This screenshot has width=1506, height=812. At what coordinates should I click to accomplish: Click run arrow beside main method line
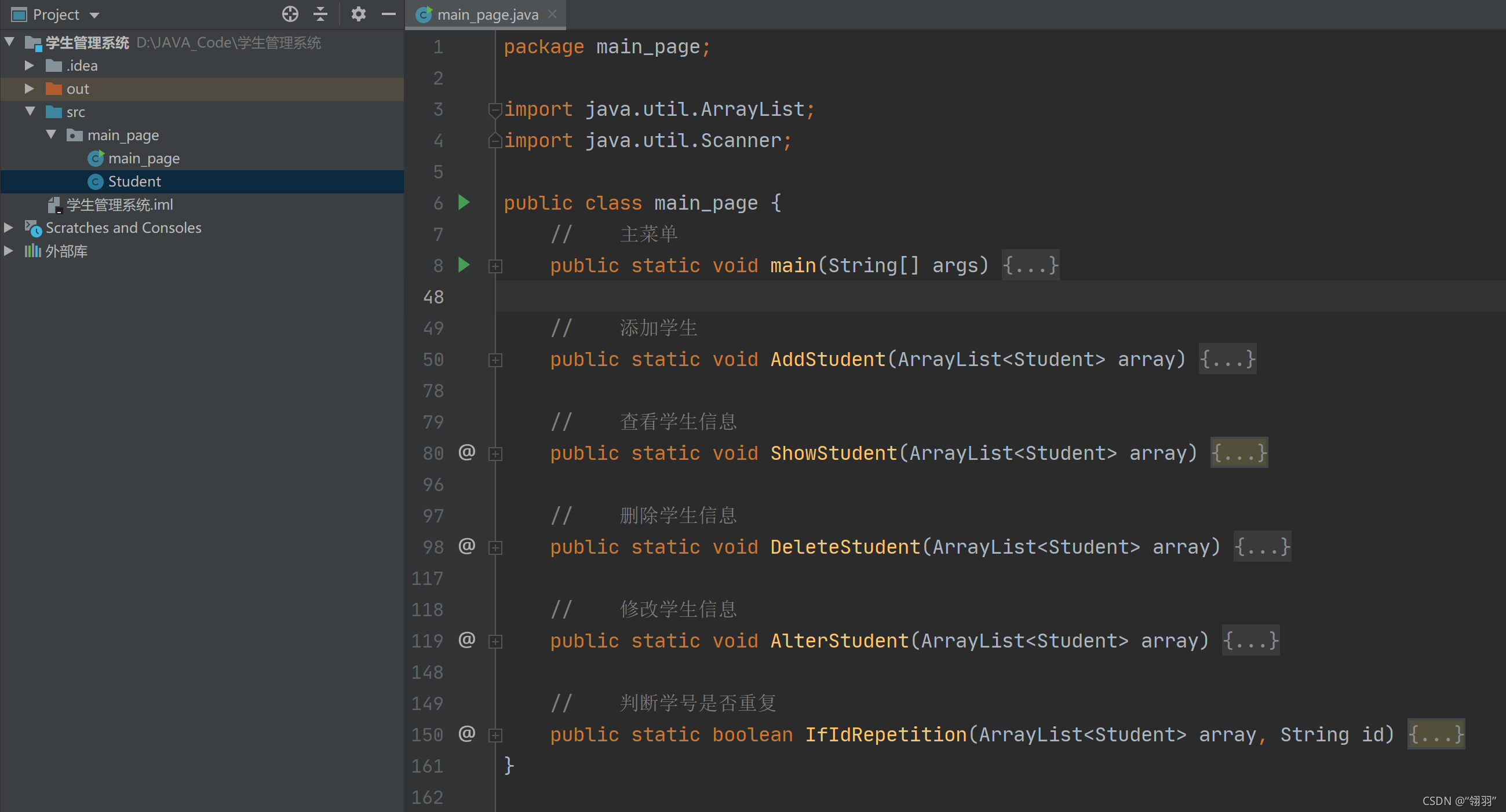[464, 265]
